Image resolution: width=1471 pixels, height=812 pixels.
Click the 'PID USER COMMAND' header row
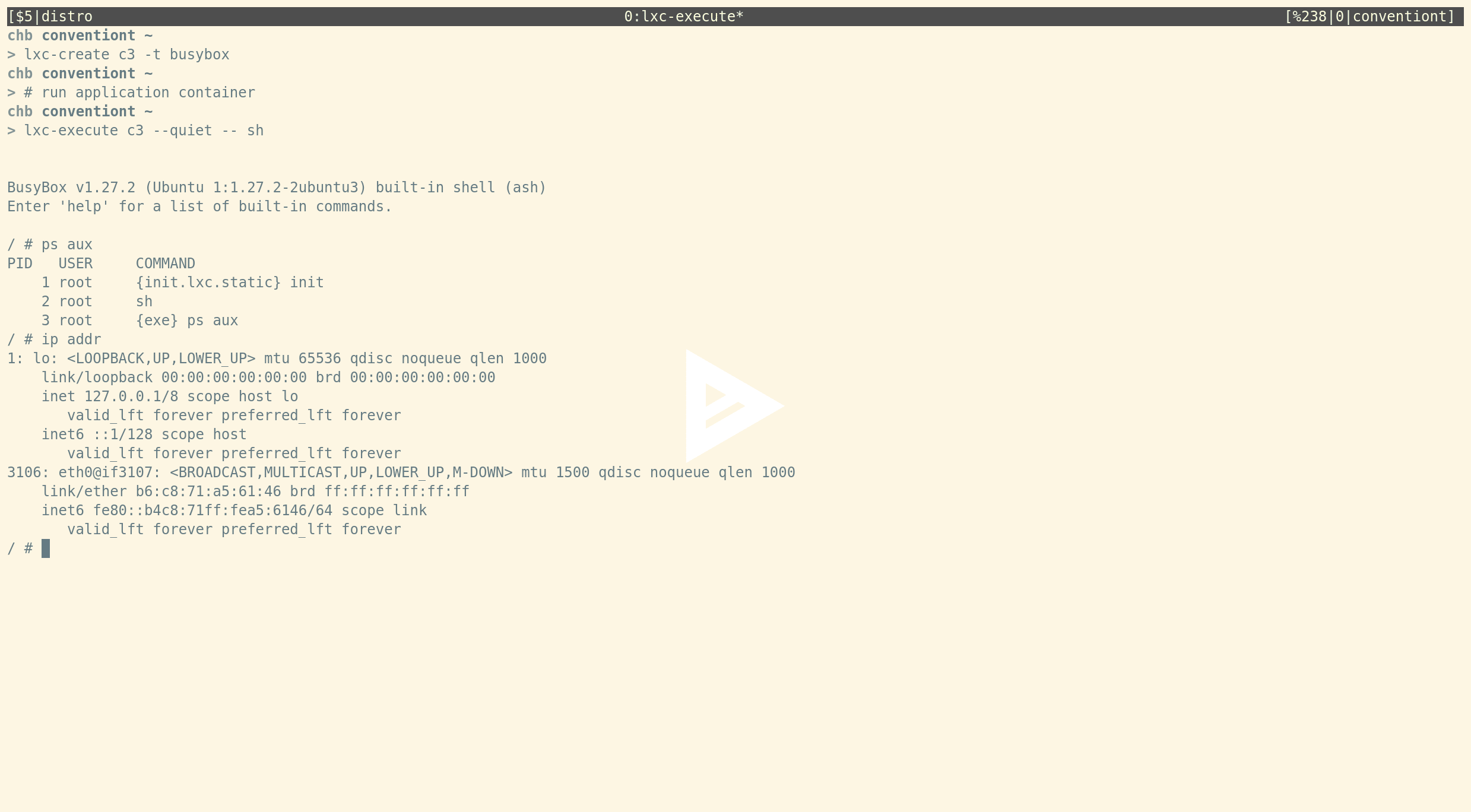click(101, 264)
